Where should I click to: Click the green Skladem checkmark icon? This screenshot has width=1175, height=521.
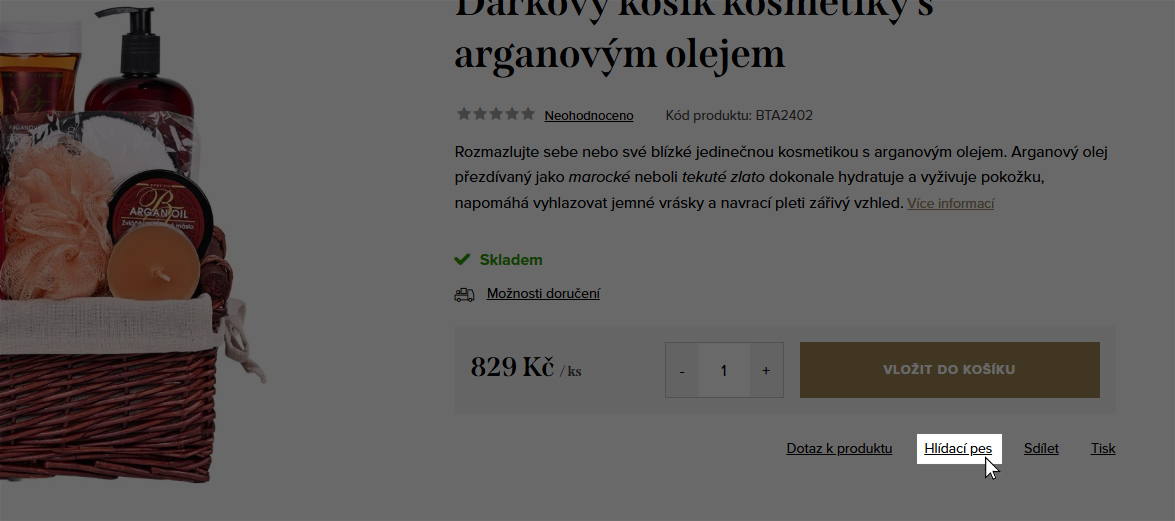pyautogui.click(x=462, y=259)
